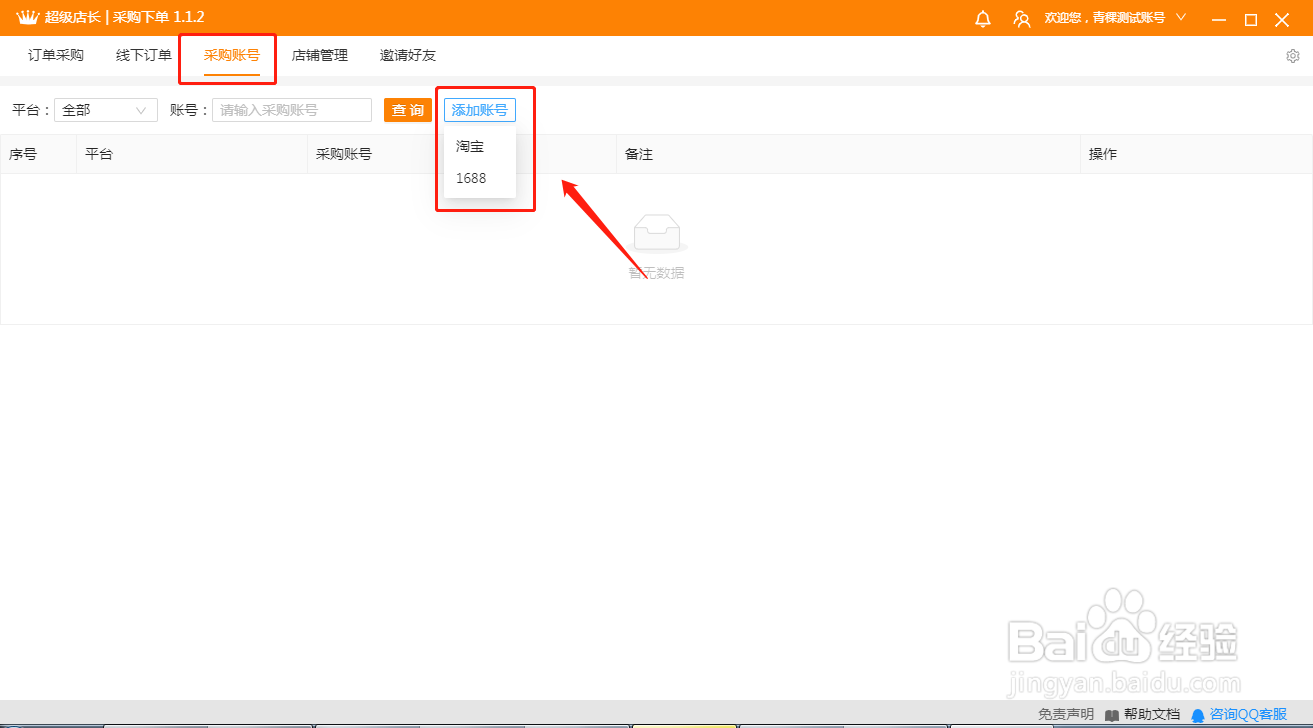Image resolution: width=1313 pixels, height=728 pixels.
Task: Click the notification bell icon
Action: click(983, 19)
